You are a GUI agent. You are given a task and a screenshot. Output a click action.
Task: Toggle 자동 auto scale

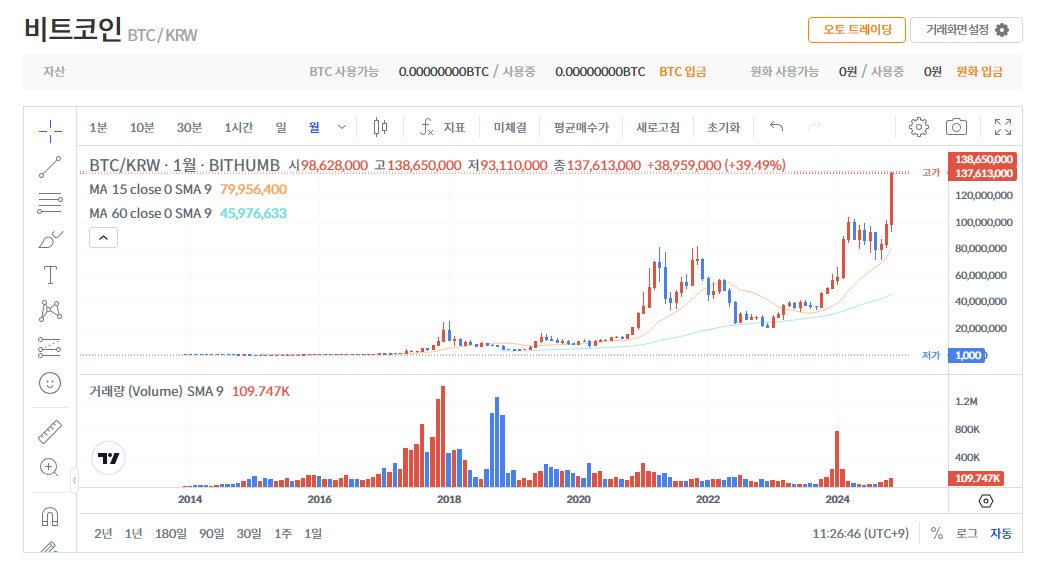click(x=1001, y=534)
